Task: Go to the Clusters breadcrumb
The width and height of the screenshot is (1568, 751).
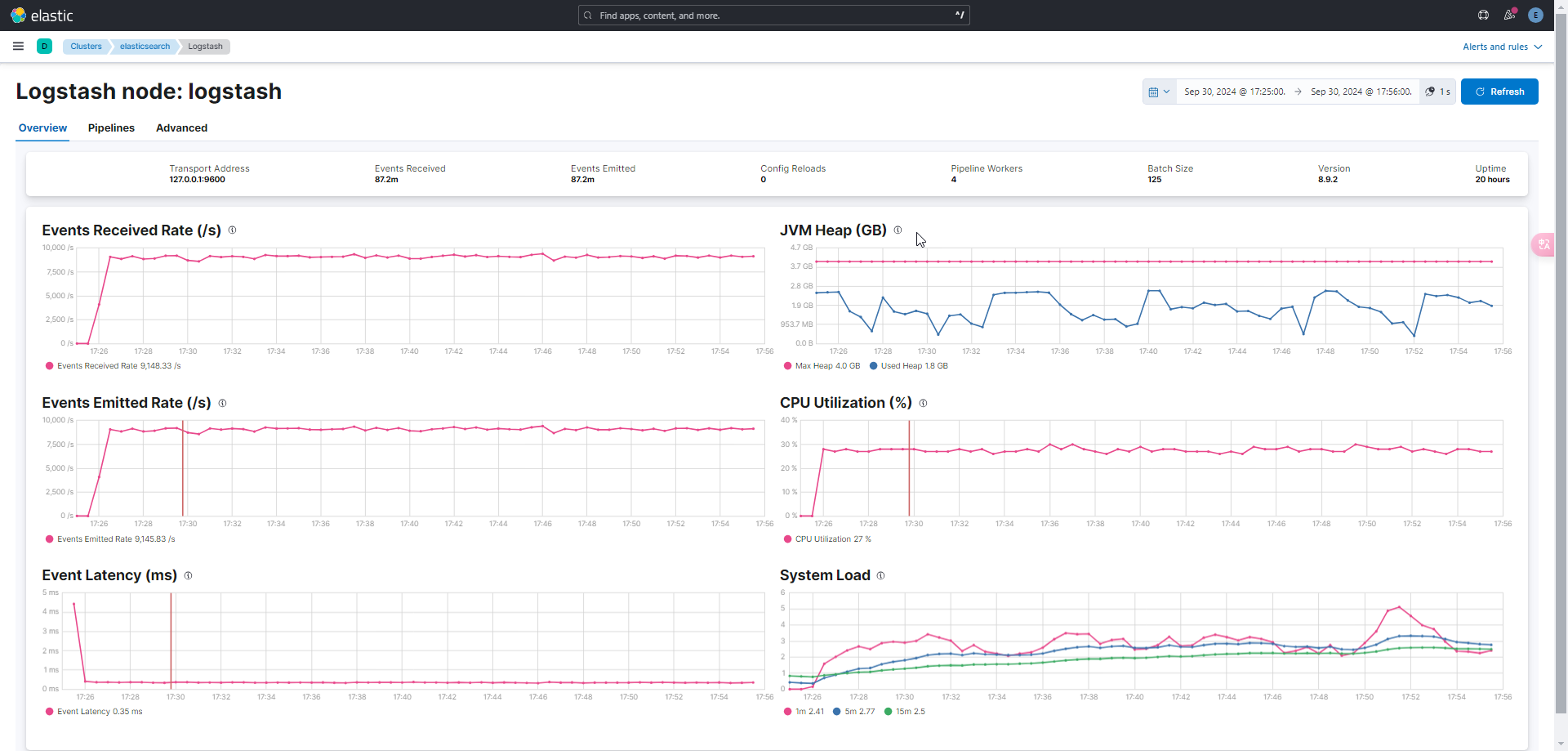Action: (x=86, y=47)
